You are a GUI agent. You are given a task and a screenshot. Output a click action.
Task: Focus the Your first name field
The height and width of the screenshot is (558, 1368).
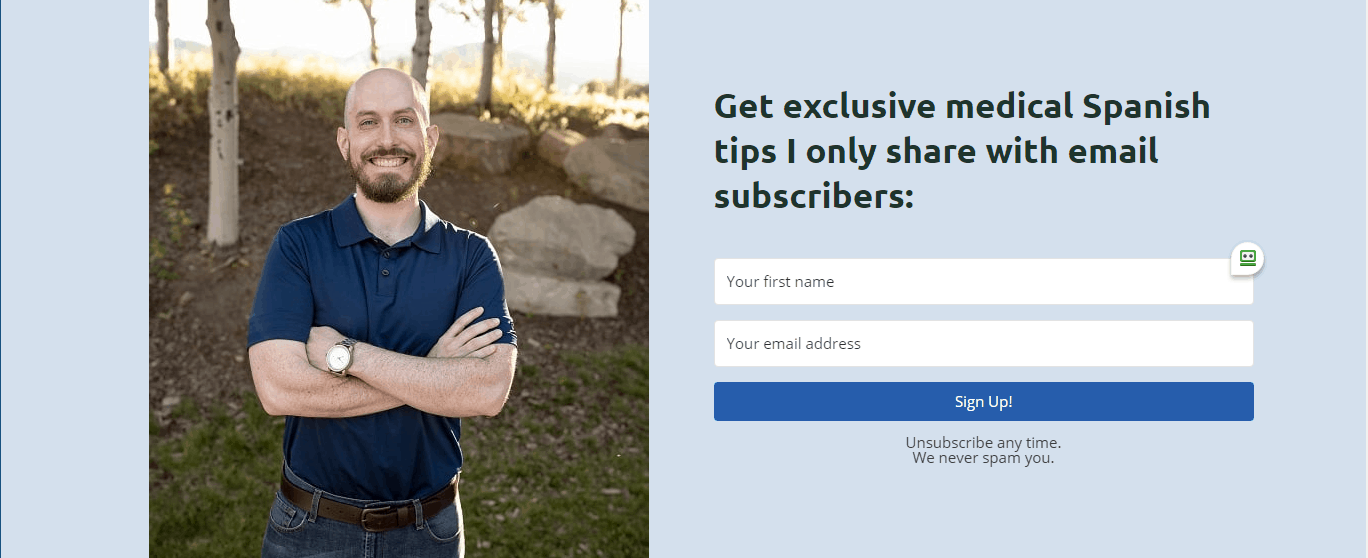[983, 282]
